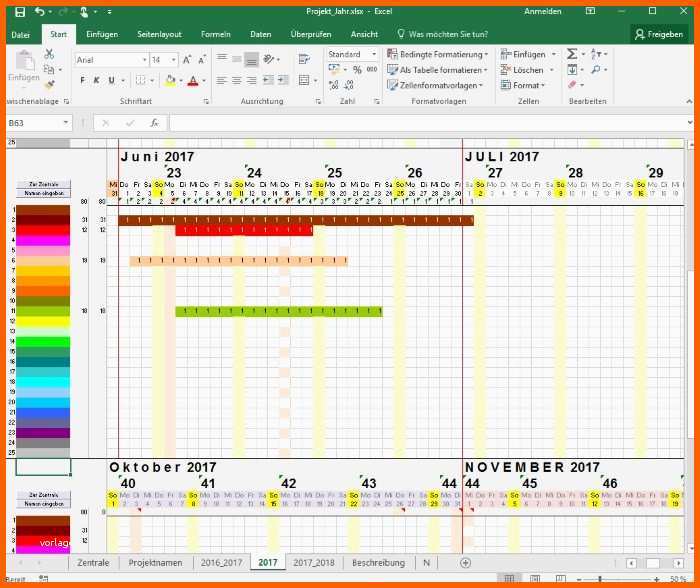Click the Freigeben share button
This screenshot has width=700, height=588.
pyautogui.click(x=659, y=34)
